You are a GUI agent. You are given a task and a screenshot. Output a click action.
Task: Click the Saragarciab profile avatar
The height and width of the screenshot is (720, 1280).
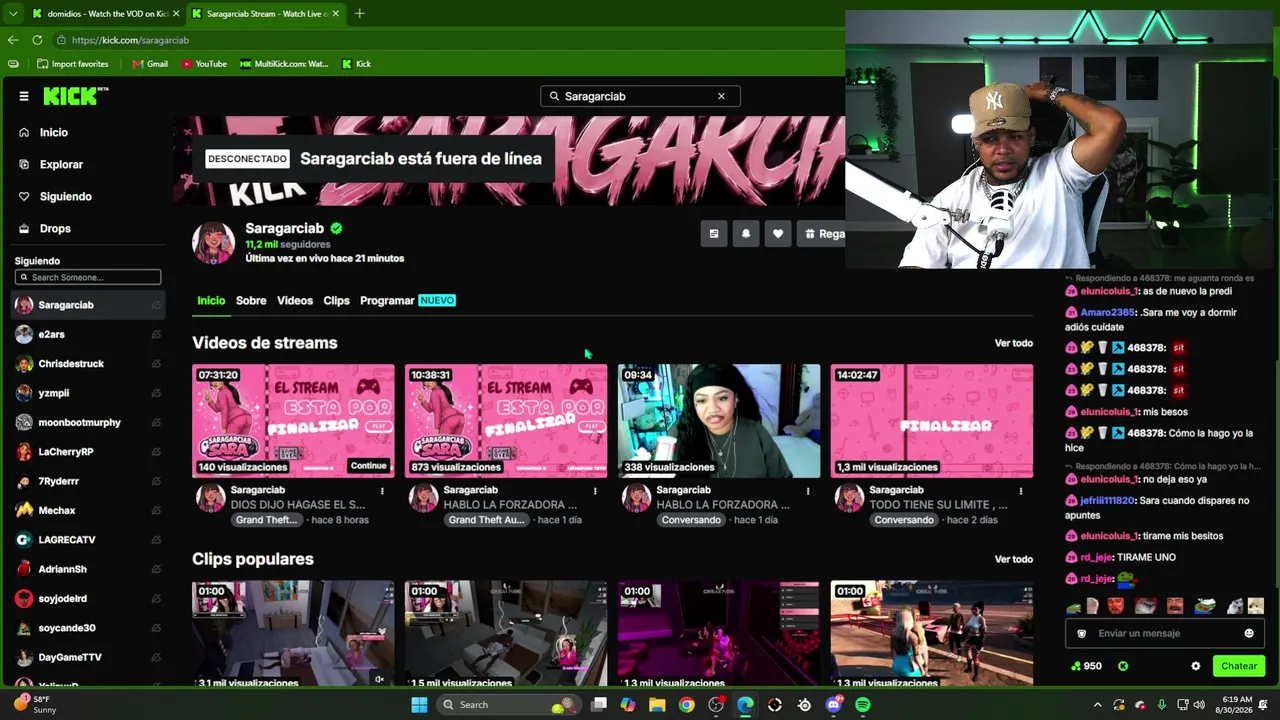(x=213, y=242)
